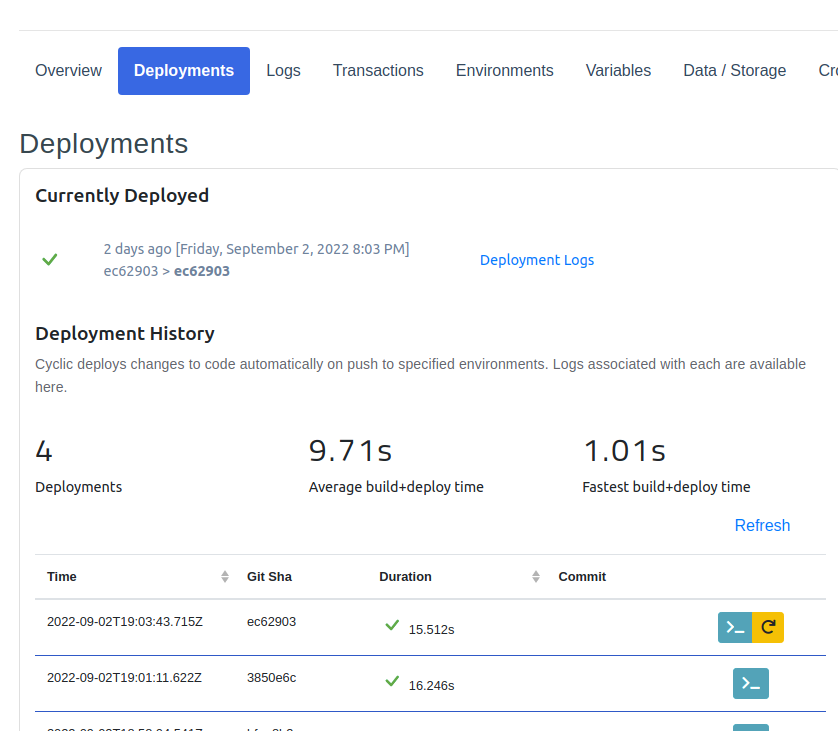The height and width of the screenshot is (731, 838).
Task: Toggle sorting on the Duration column
Action: [538, 576]
